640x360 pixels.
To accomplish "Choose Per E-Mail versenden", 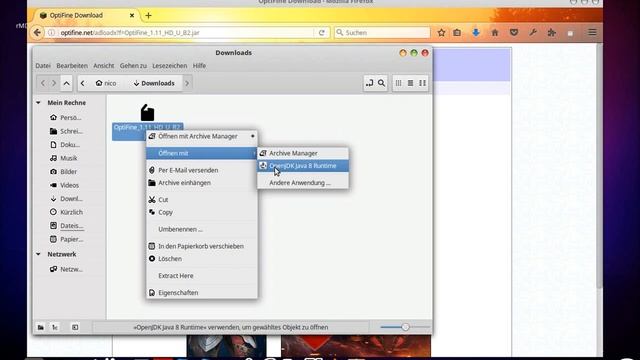I will (202, 170).
